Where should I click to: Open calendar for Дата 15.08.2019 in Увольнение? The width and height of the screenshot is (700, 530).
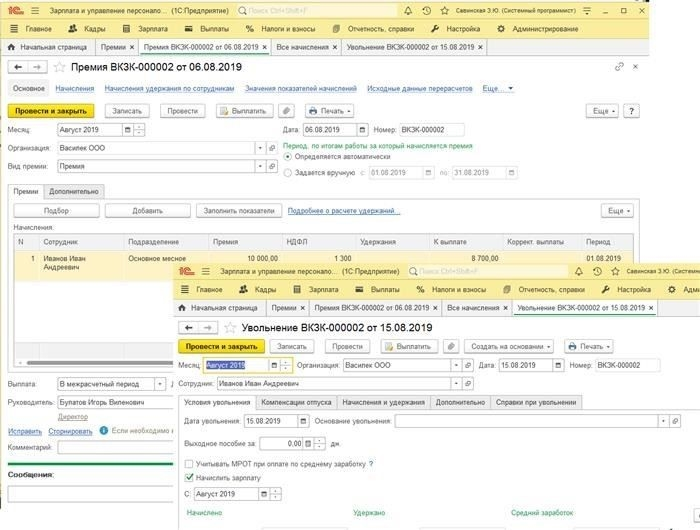(x=558, y=365)
